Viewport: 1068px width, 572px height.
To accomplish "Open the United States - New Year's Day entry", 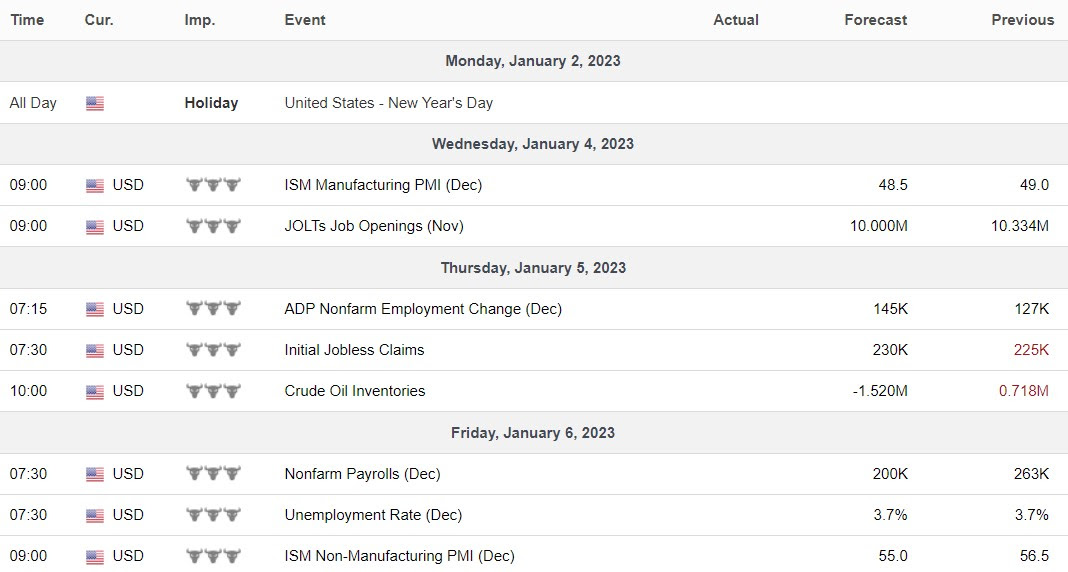I will [388, 103].
